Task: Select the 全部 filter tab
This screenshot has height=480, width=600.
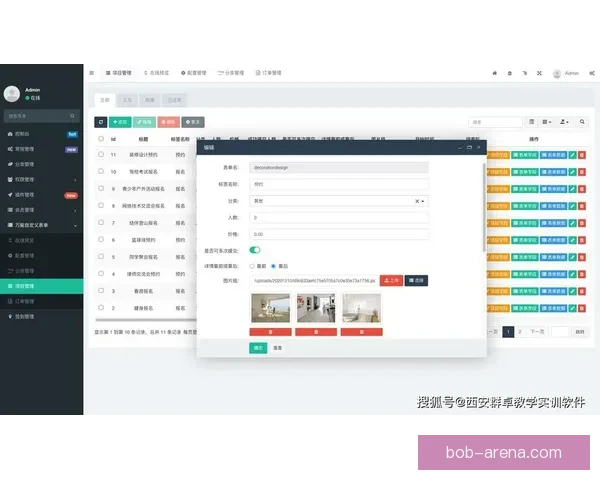Action: [x=105, y=100]
